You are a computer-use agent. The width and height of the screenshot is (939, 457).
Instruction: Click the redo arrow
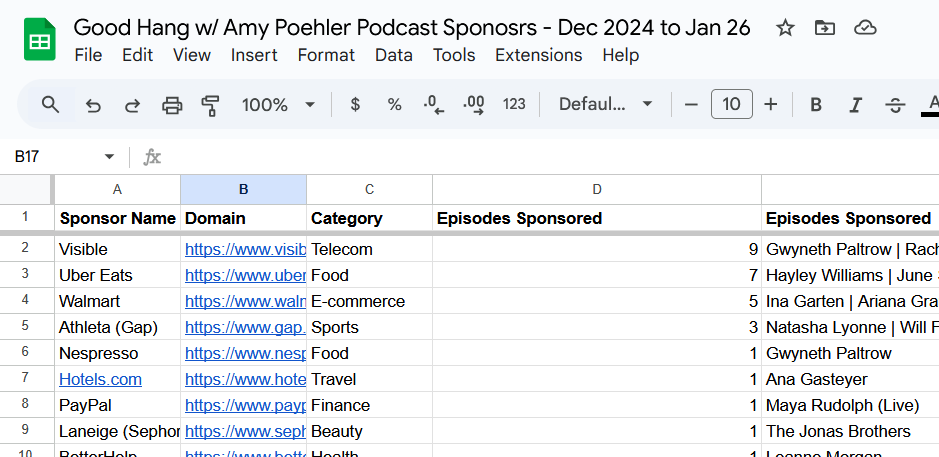click(x=132, y=104)
